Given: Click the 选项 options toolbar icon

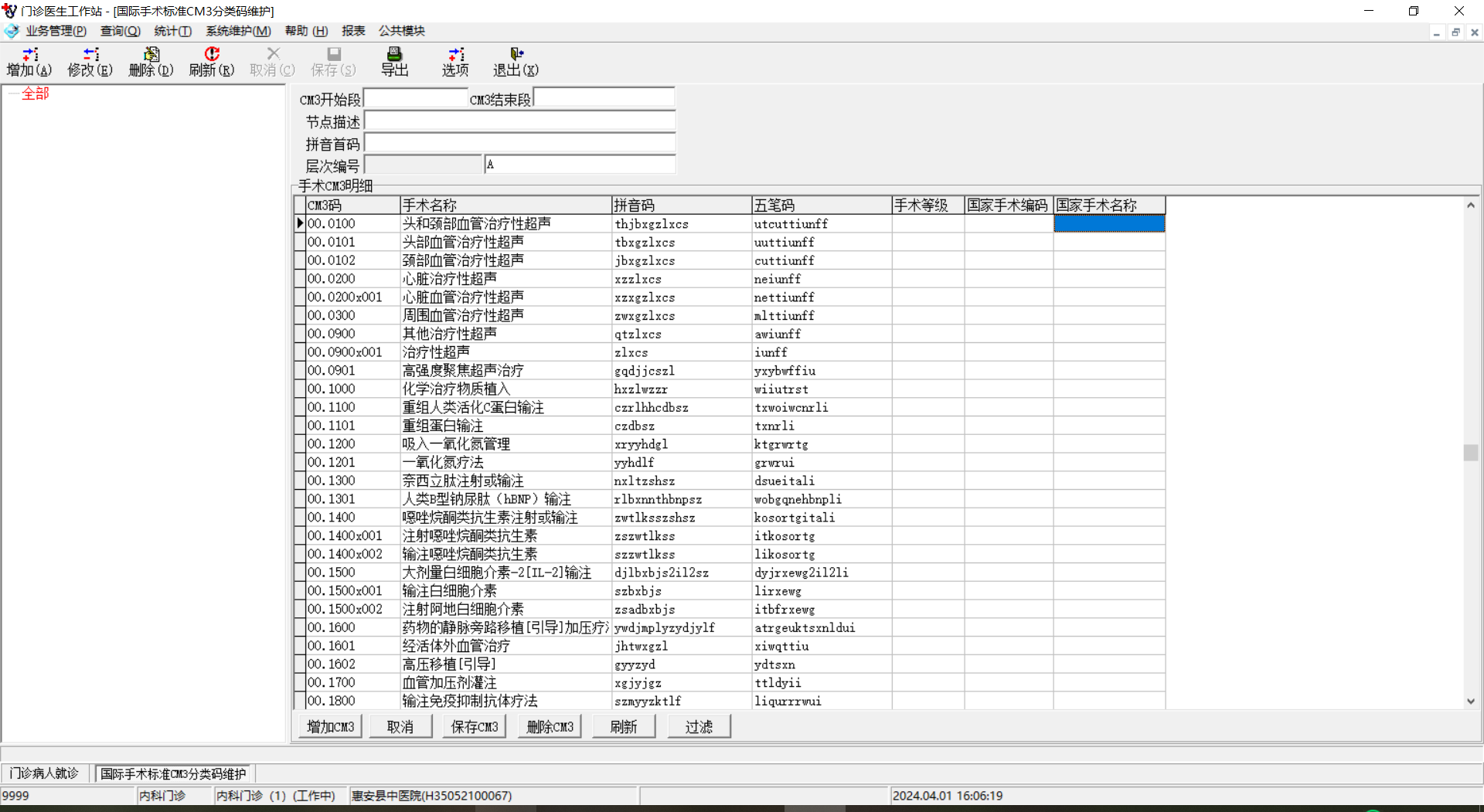Looking at the screenshot, I should (455, 62).
